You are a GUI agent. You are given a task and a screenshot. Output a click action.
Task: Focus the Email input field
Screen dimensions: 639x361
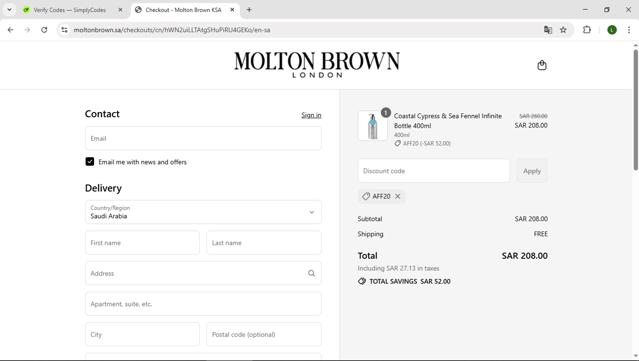[x=203, y=139]
